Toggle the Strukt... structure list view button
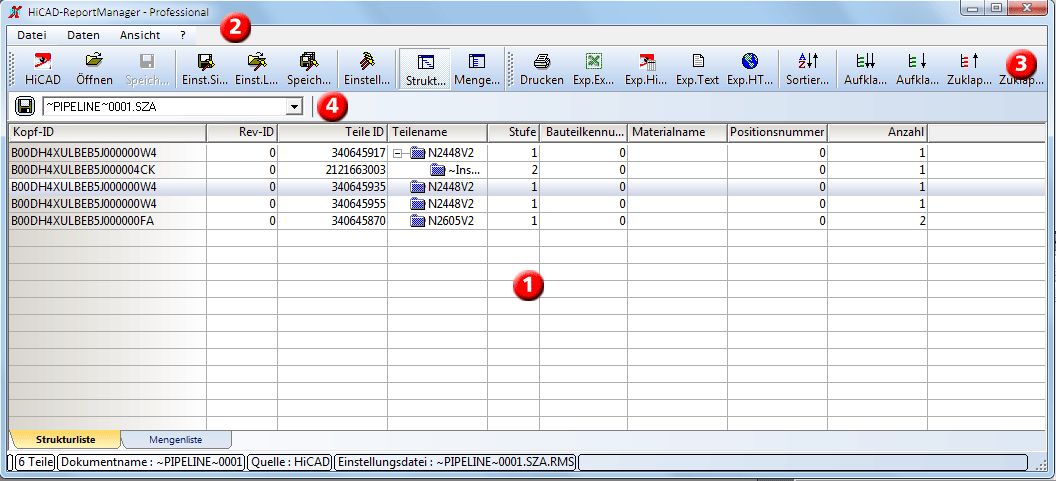1056x481 pixels. tap(424, 69)
